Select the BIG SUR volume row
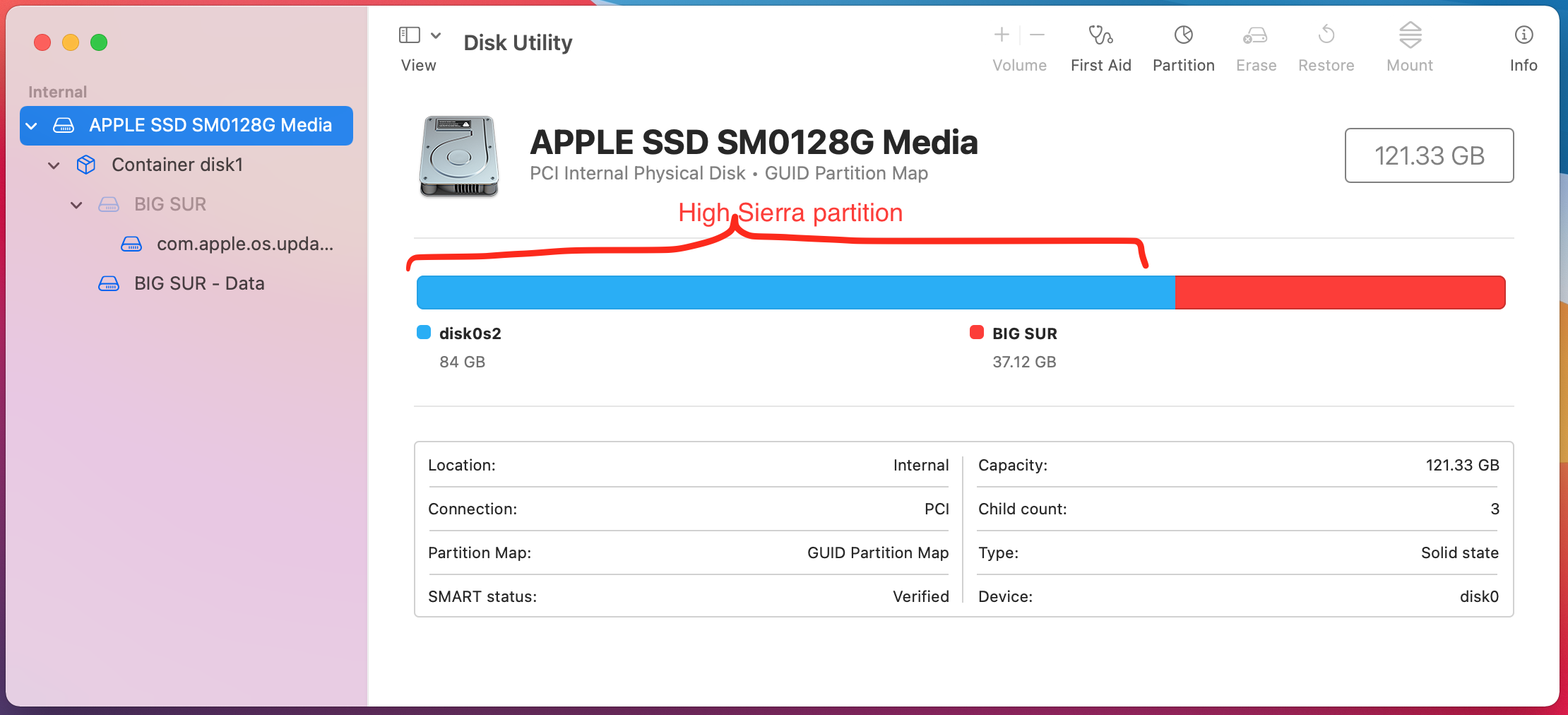Viewport: 1568px width, 715px height. 186,205
